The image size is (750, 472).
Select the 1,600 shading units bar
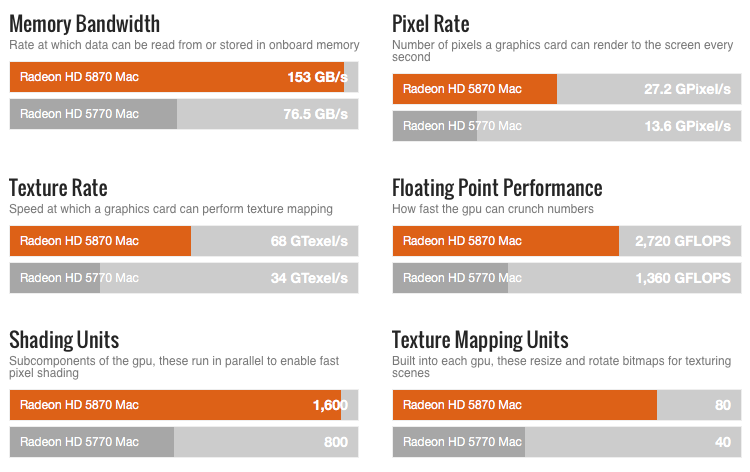click(x=184, y=405)
